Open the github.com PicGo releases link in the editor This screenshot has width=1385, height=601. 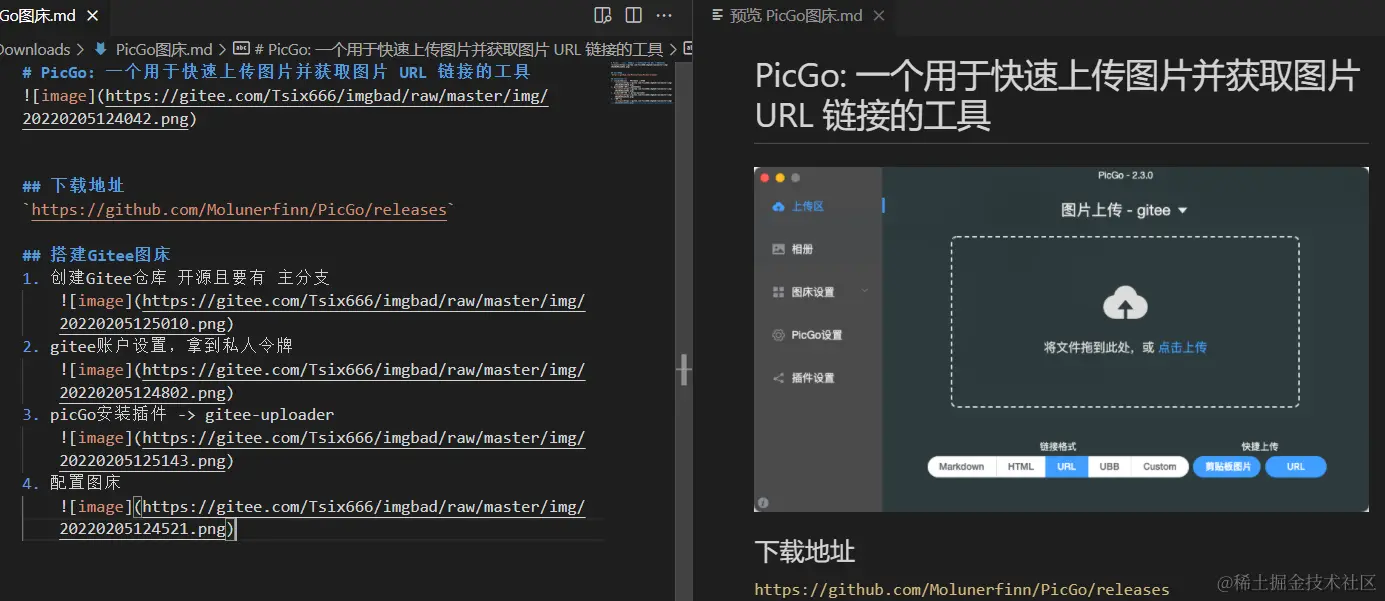(239, 210)
